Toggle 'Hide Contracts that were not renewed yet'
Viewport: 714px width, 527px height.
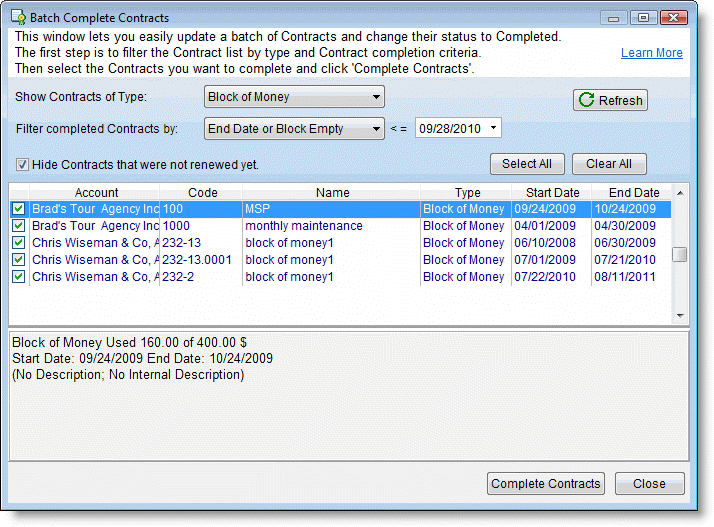[22, 164]
